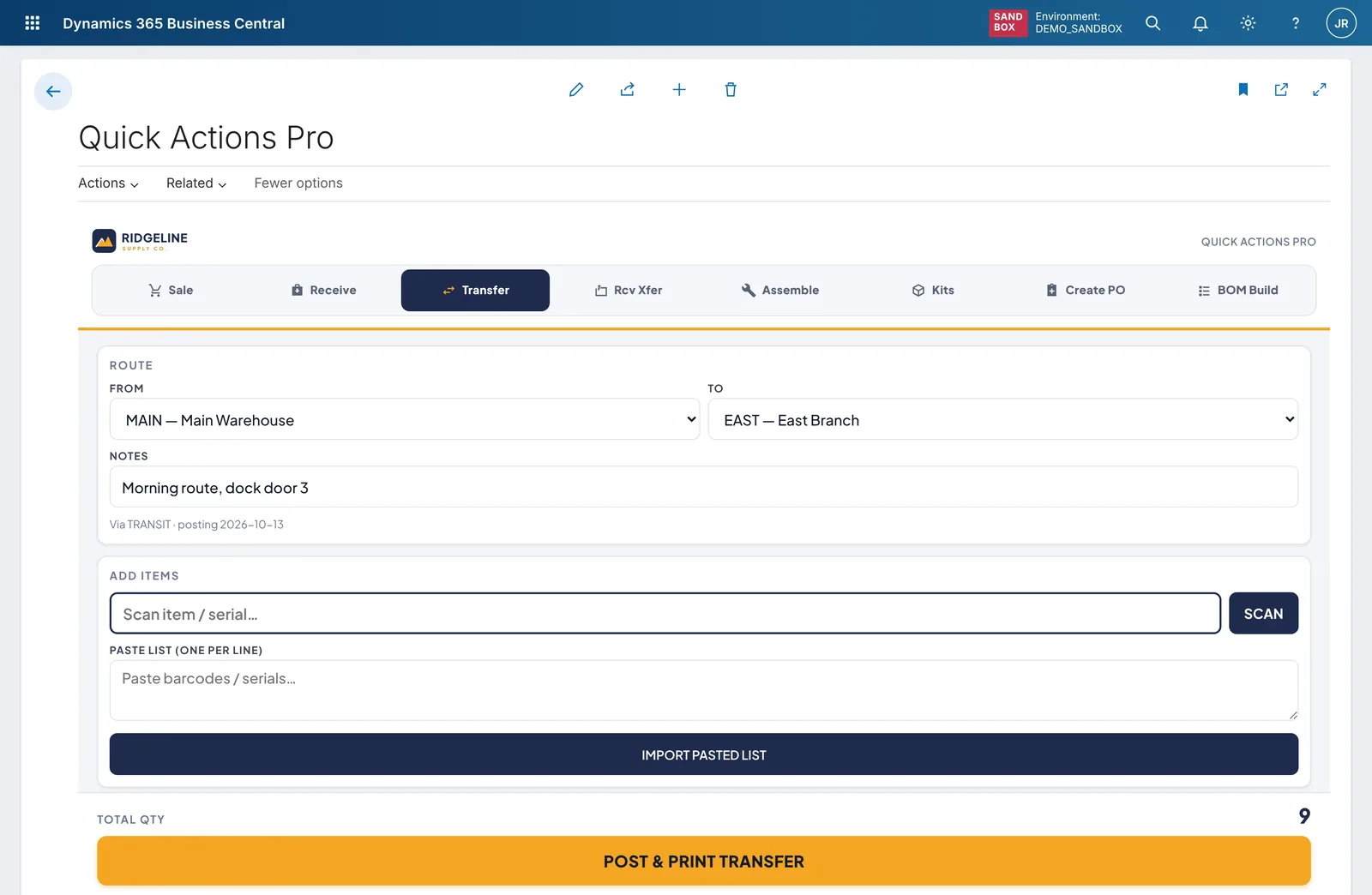This screenshot has width=1372, height=895.
Task: Click the delete trash can icon
Action: point(731,89)
